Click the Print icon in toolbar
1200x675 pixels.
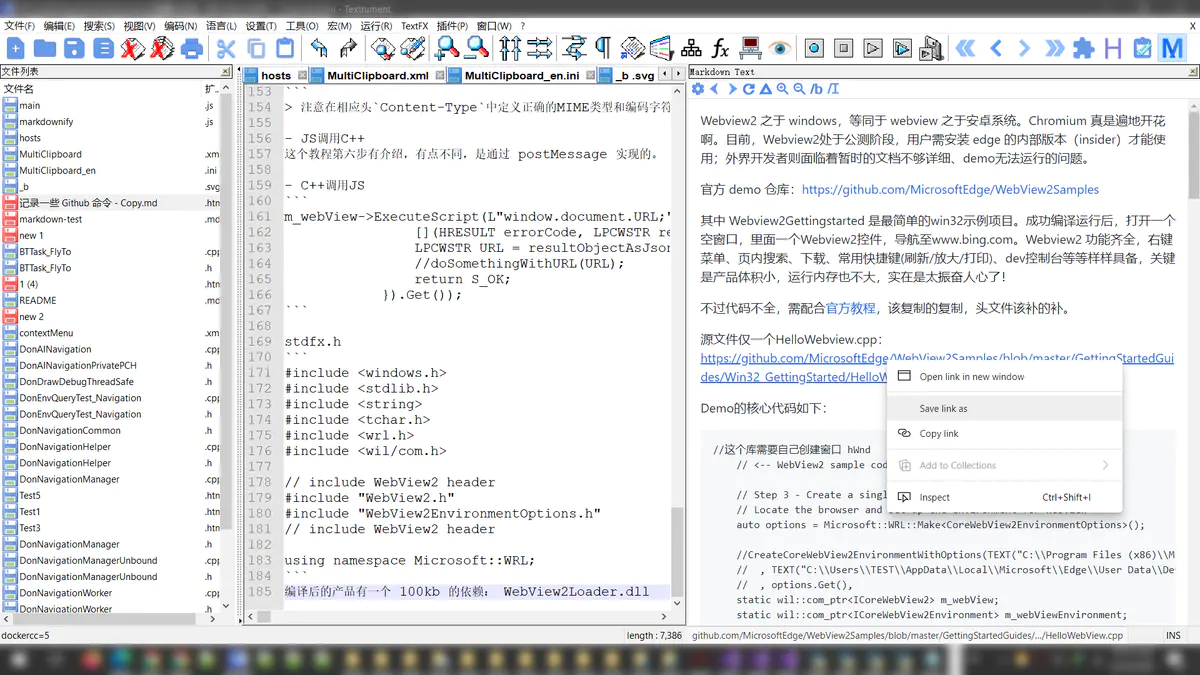point(192,48)
